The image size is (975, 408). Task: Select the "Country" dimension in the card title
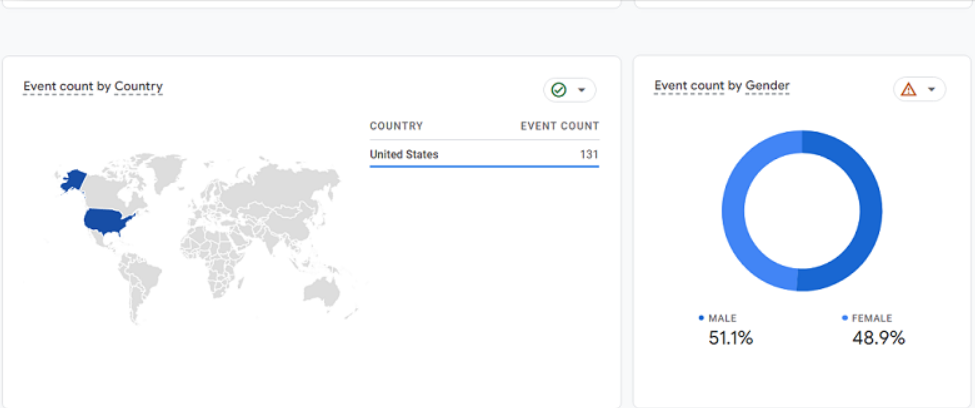click(139, 87)
